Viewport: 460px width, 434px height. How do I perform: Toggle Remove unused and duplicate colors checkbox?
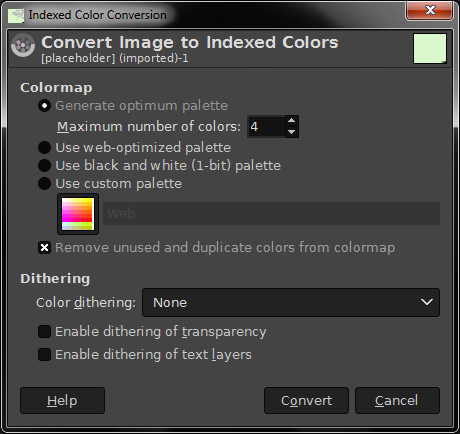[44, 248]
